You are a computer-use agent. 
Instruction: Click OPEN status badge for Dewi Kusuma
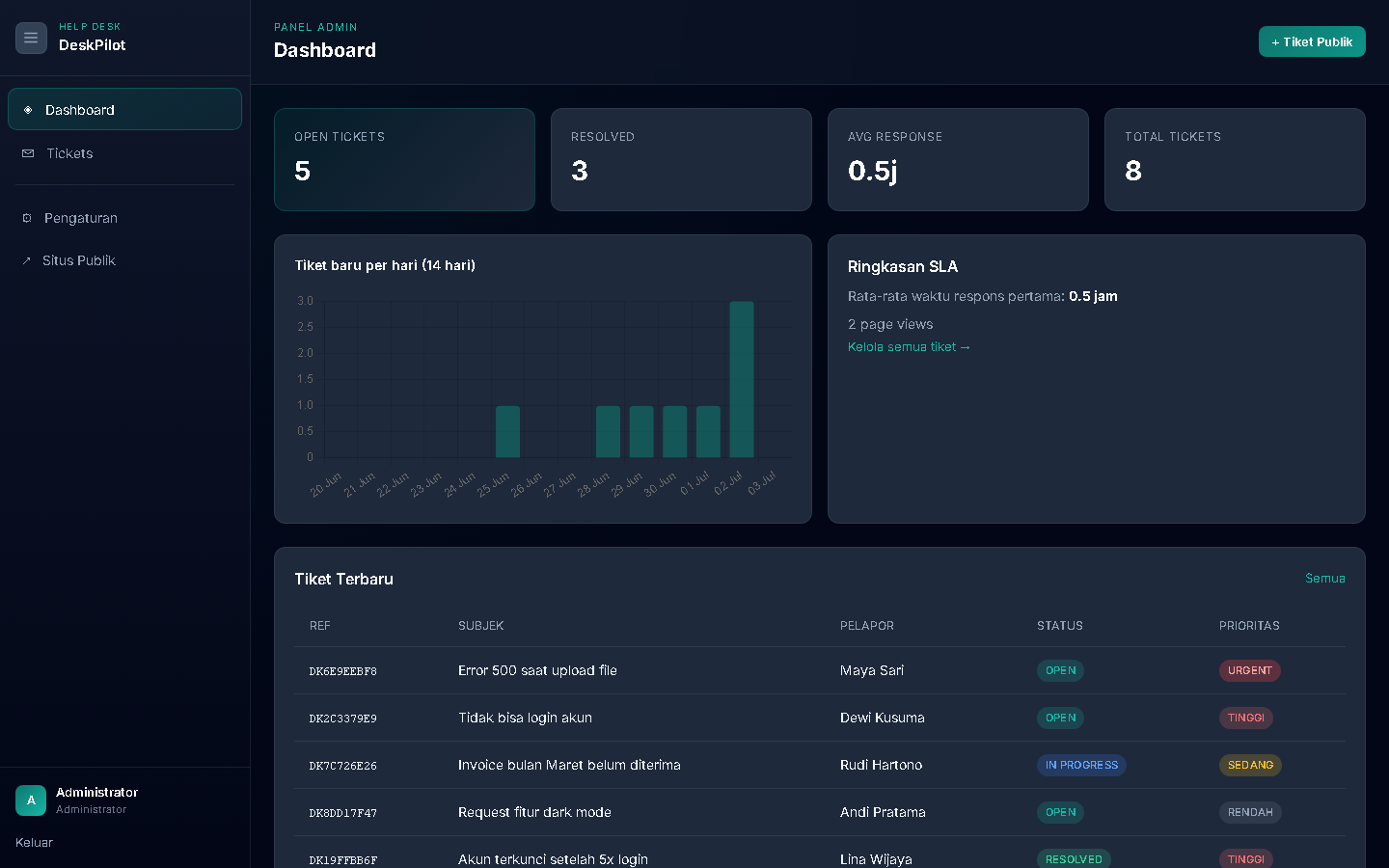(x=1060, y=718)
